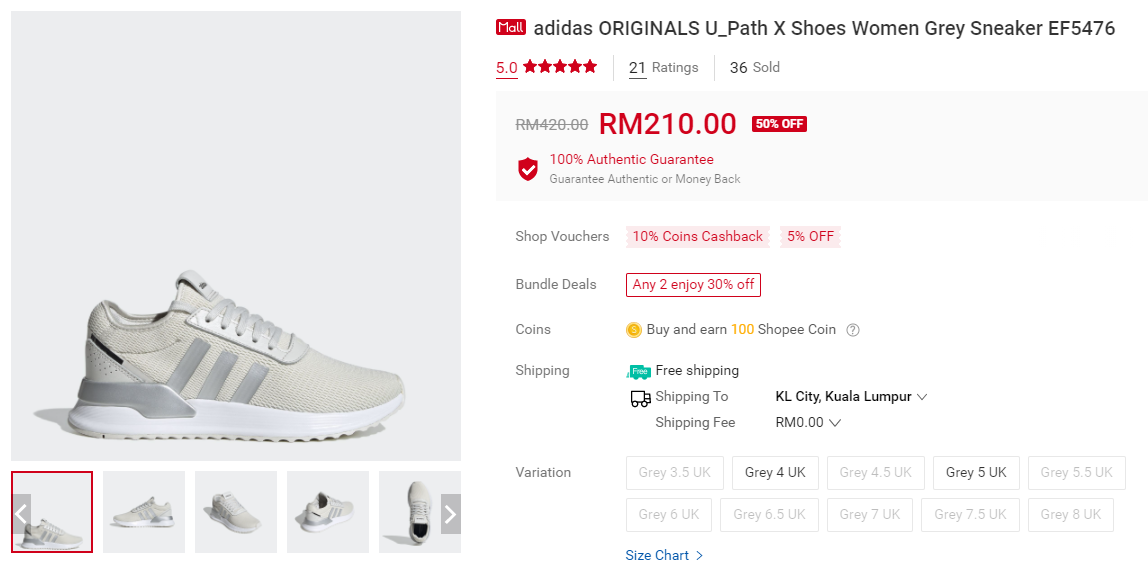1148x570 pixels.
Task: Open the Any 2 enjoy 30% off deal
Action: tap(693, 285)
